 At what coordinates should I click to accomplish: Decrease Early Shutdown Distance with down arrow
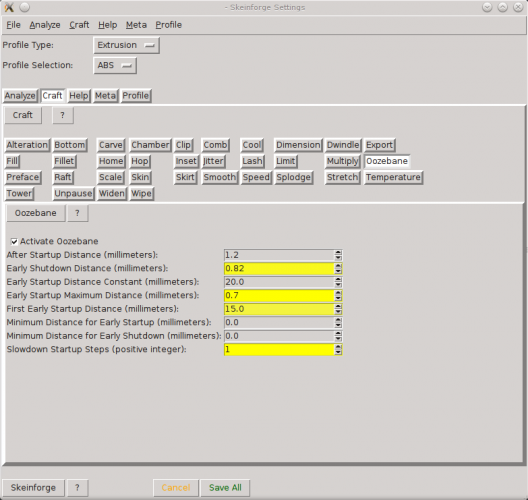(x=338, y=271)
